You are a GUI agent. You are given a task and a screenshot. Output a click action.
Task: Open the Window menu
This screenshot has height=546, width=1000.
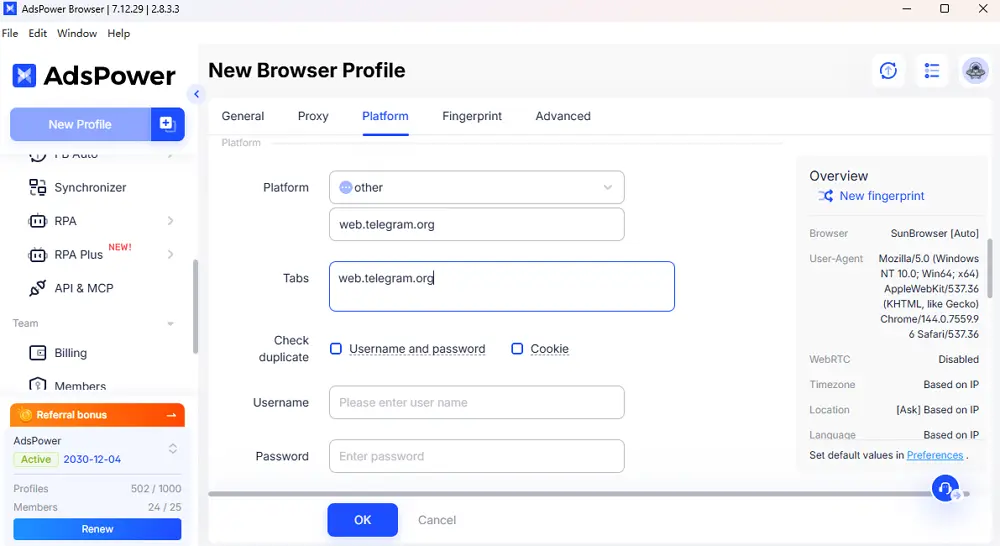click(x=77, y=33)
